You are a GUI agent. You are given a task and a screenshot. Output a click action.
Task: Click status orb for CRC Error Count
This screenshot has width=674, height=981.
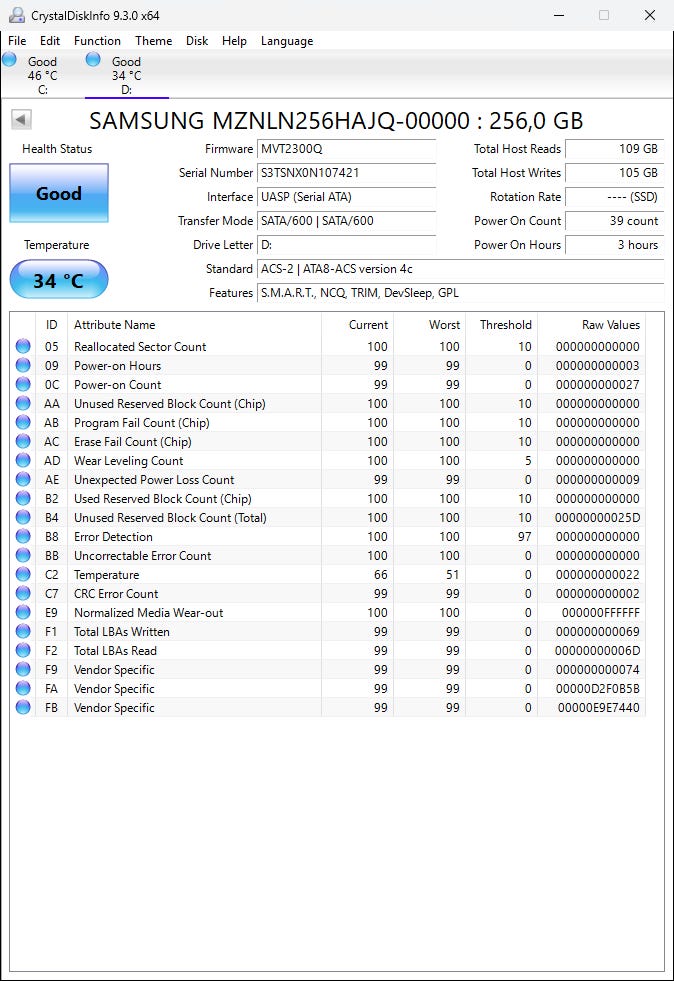click(x=22, y=594)
